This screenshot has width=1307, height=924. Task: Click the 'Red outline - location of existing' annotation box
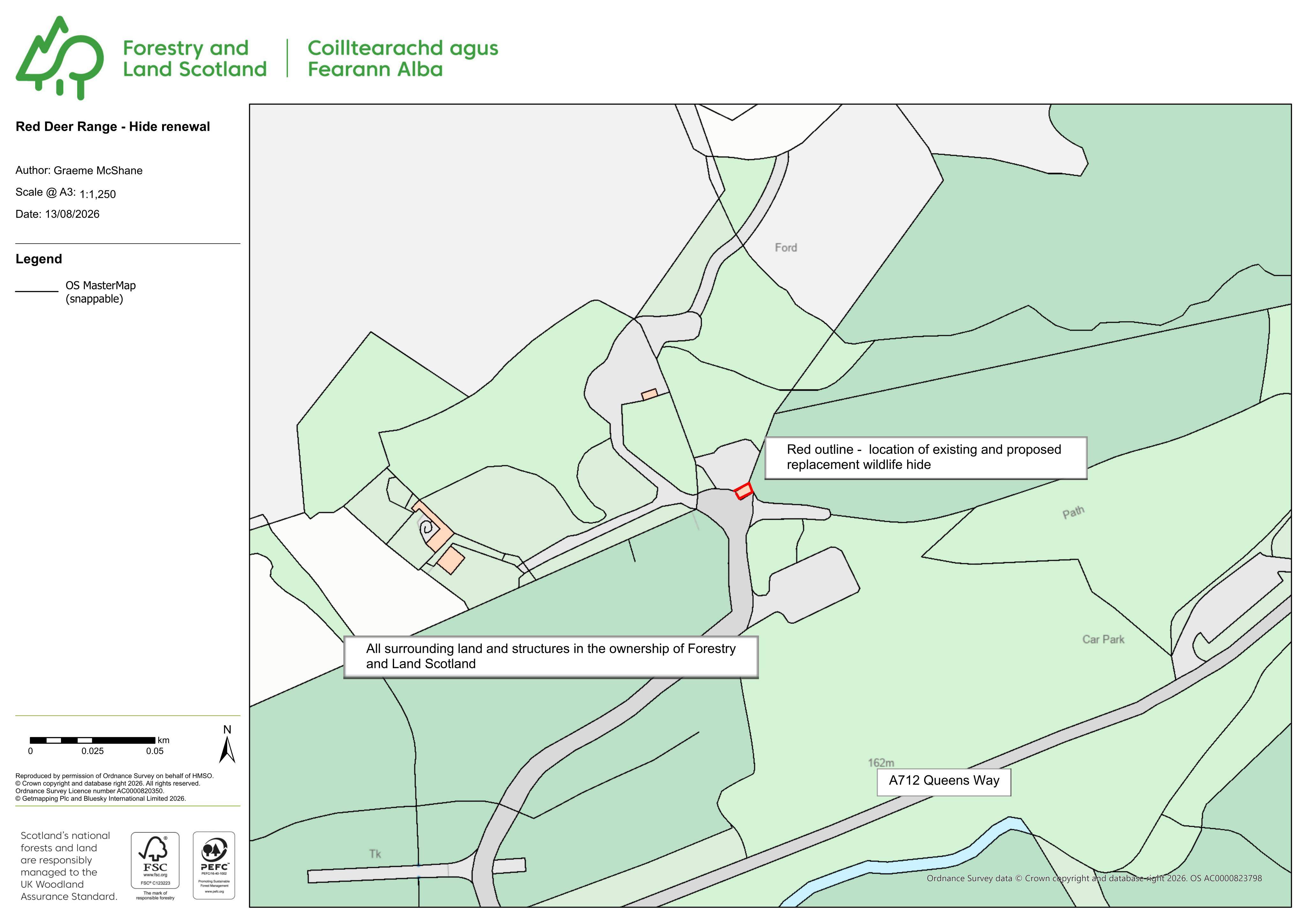click(926, 458)
